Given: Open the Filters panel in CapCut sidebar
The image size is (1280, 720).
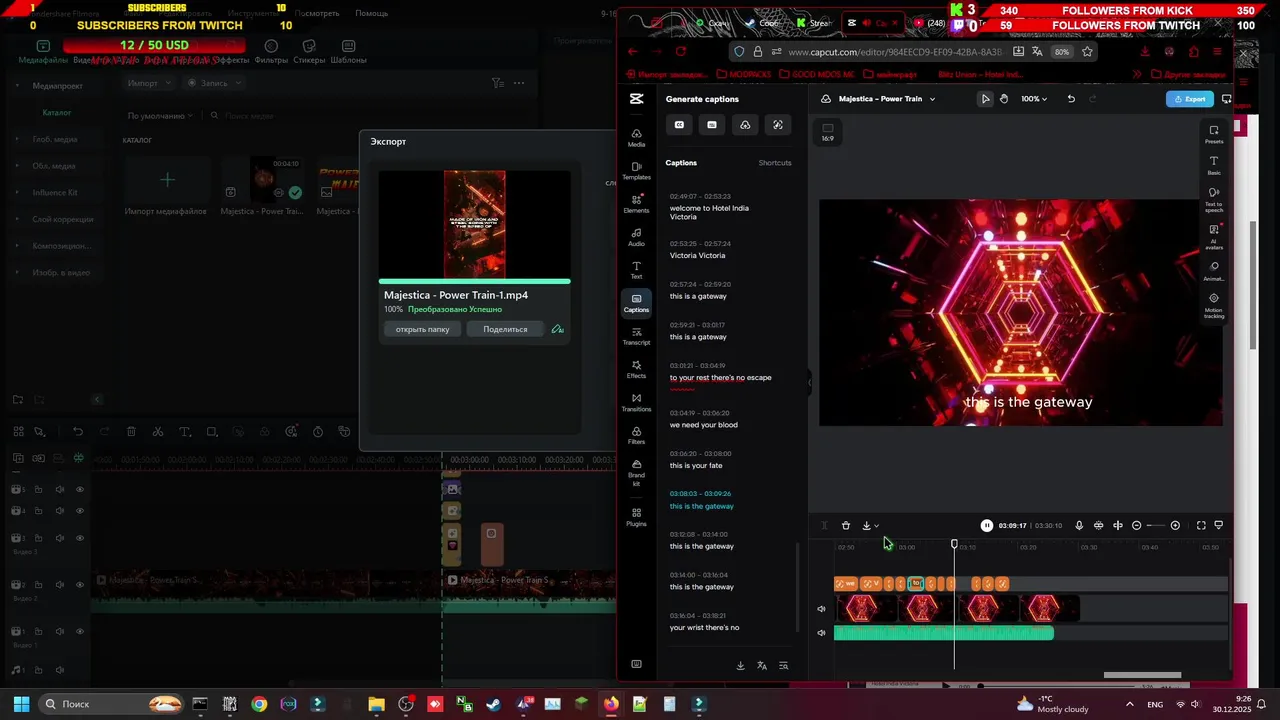Looking at the screenshot, I should point(636,435).
